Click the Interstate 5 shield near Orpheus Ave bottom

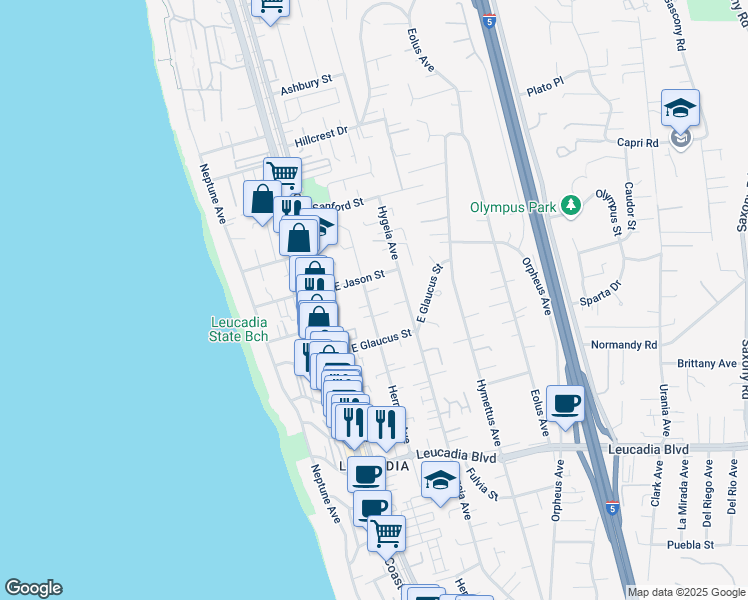tap(613, 508)
